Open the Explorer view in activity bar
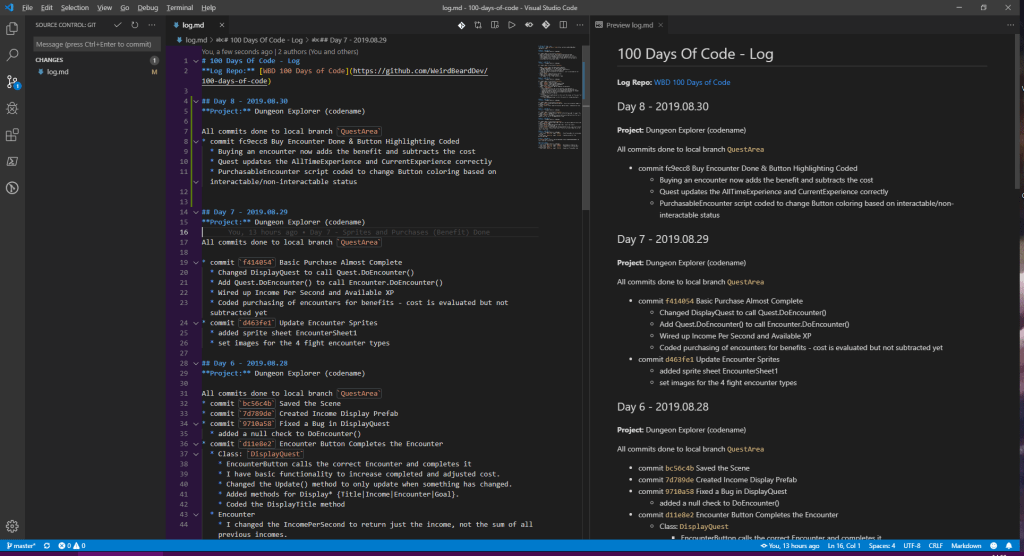1024x556 pixels. tap(12, 29)
